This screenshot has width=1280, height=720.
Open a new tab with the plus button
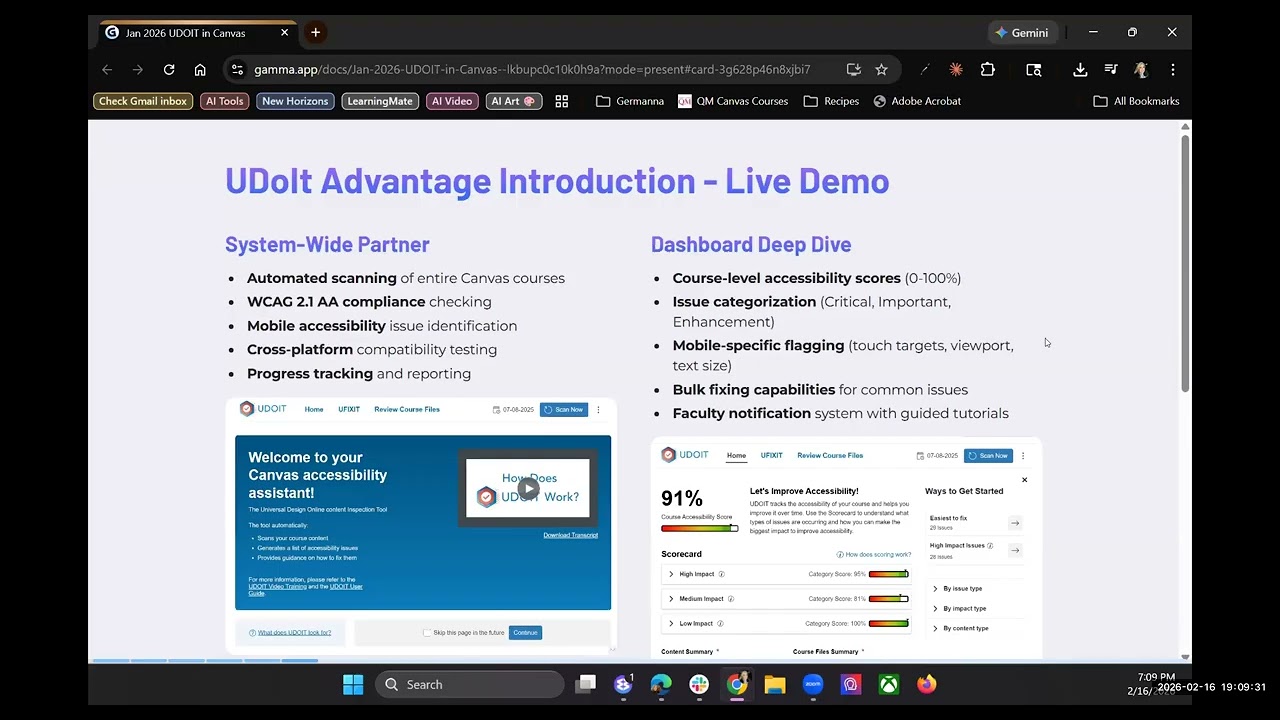click(x=315, y=32)
